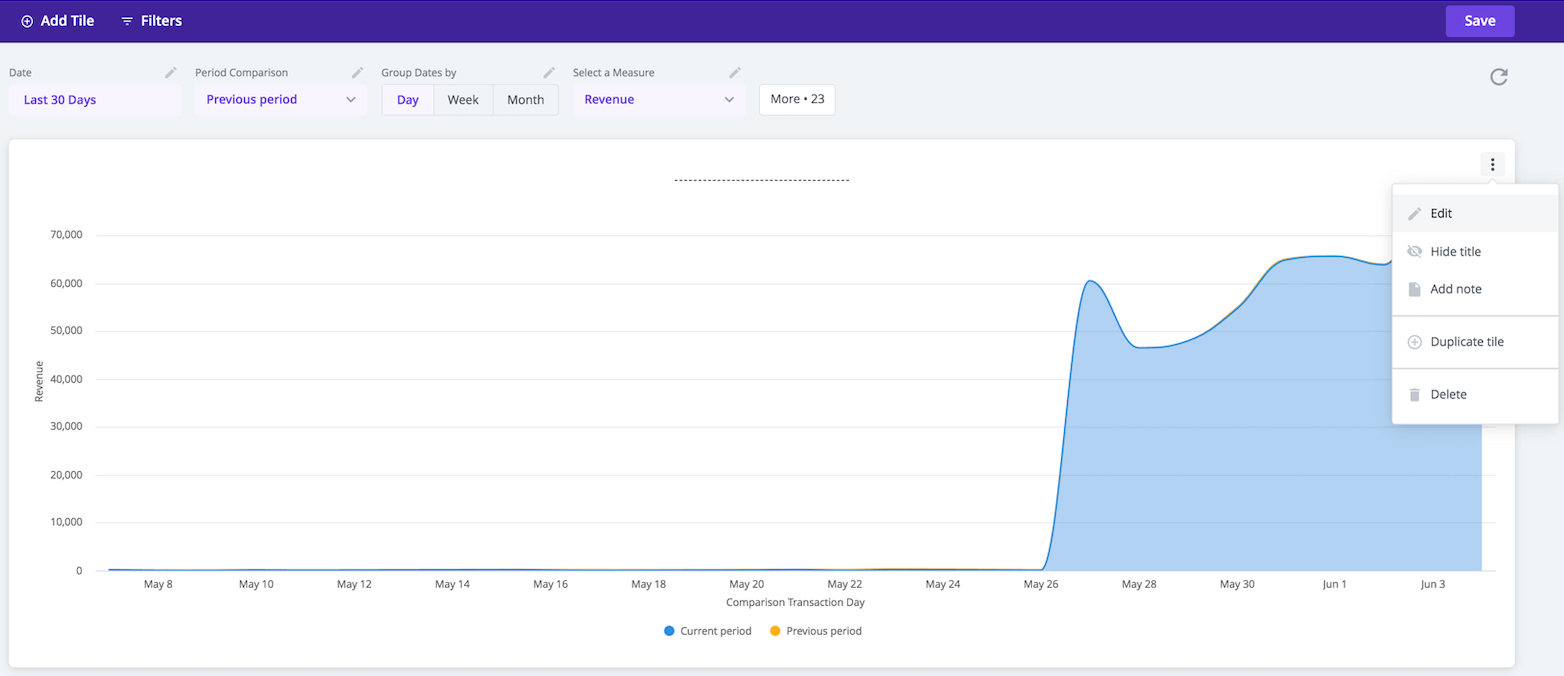Click pencil icon beside Group Dates by
The height and width of the screenshot is (676, 1564).
[x=548, y=73]
